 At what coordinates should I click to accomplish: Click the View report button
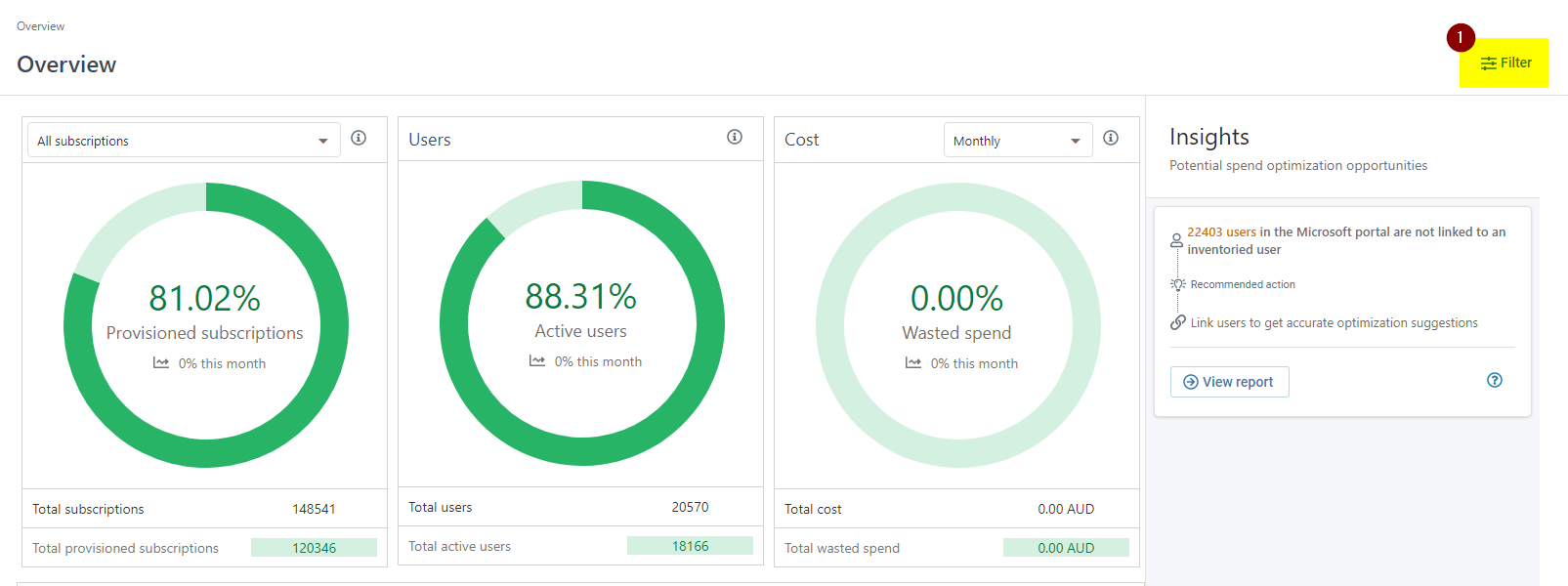tap(1230, 382)
